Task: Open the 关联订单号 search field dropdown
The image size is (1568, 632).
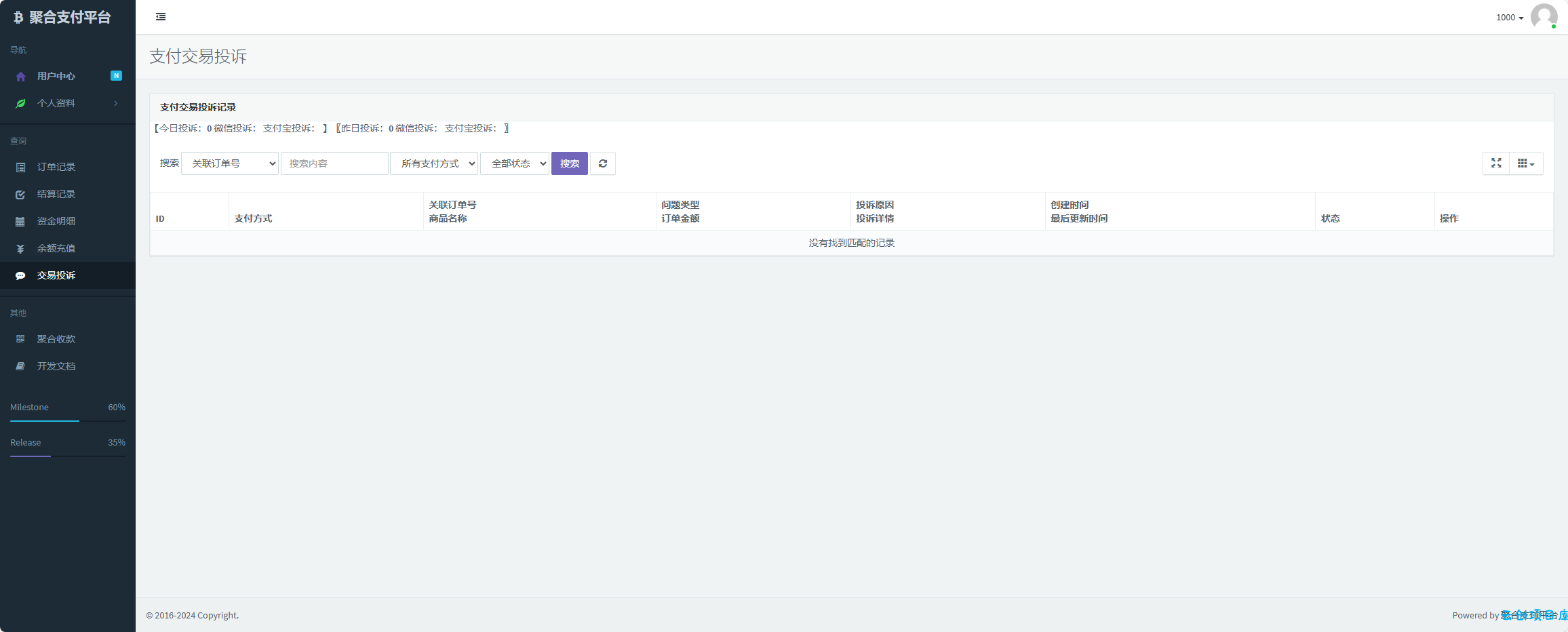Action: click(x=230, y=163)
